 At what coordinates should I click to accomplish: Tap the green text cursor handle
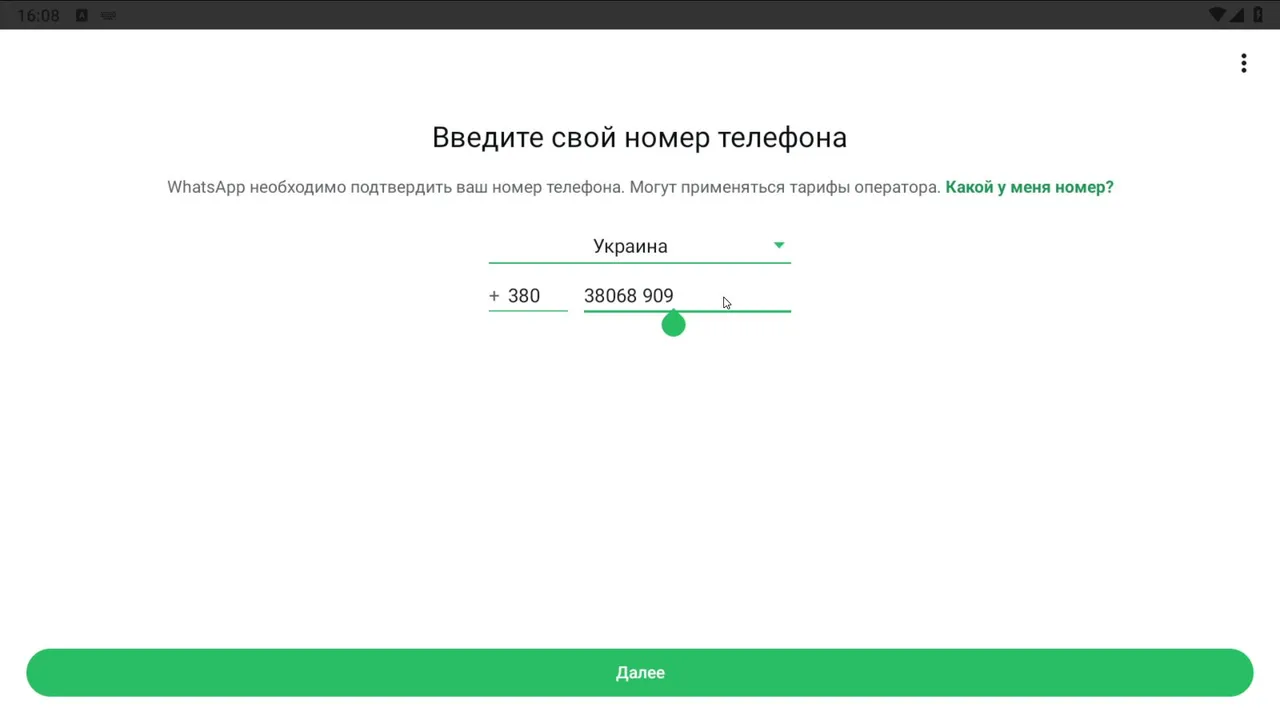point(673,323)
